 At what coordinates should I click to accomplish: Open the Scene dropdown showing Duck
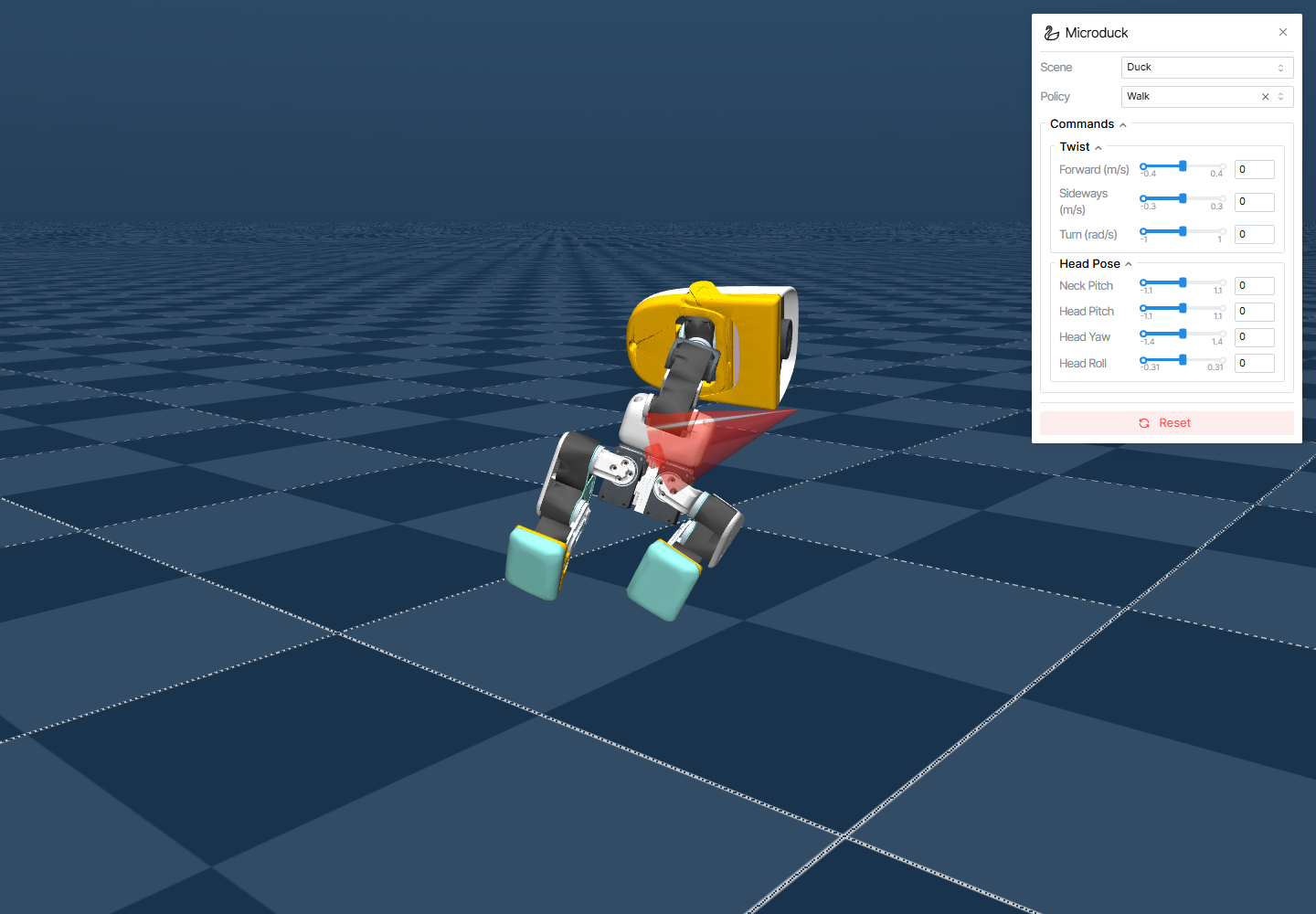pos(1206,68)
